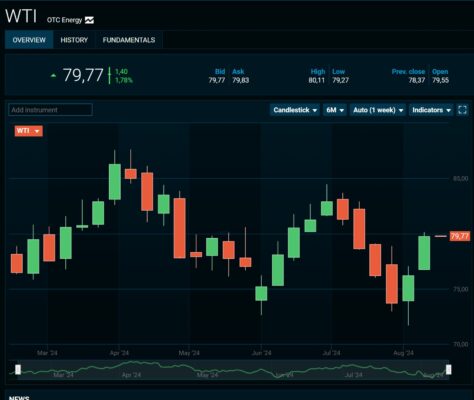The width and height of the screenshot is (474, 400).
Task: Click the Jun '24 axis label
Action: click(262, 353)
